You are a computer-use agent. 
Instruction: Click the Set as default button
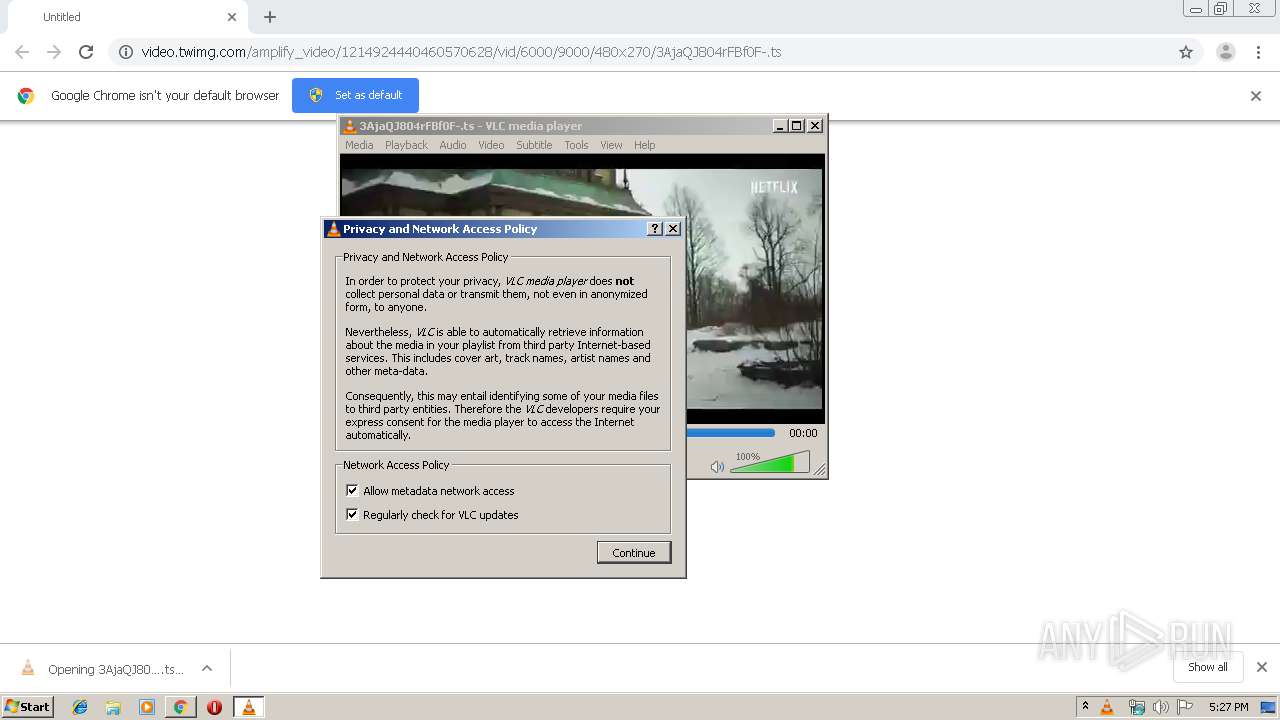pyautogui.click(x=355, y=95)
